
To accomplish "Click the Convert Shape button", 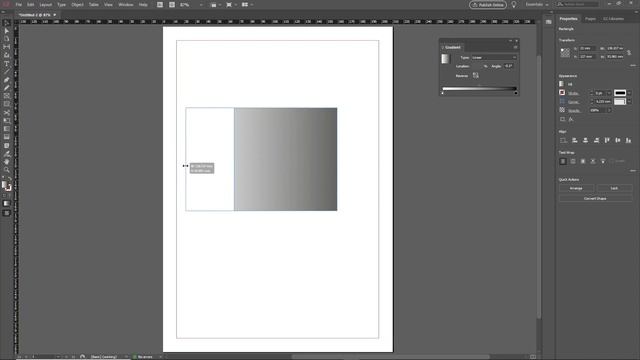I will point(595,198).
